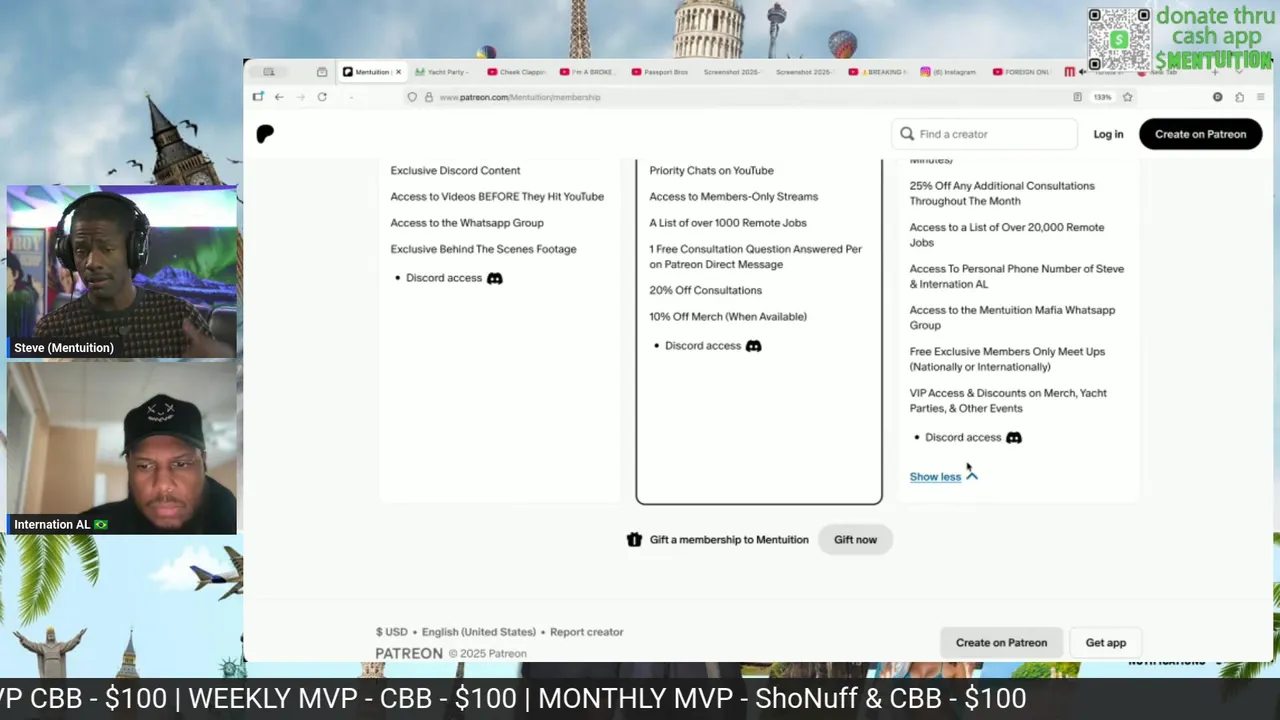Viewport: 1280px width, 720px height.
Task: Open reader view icon in address bar
Action: tap(1077, 97)
